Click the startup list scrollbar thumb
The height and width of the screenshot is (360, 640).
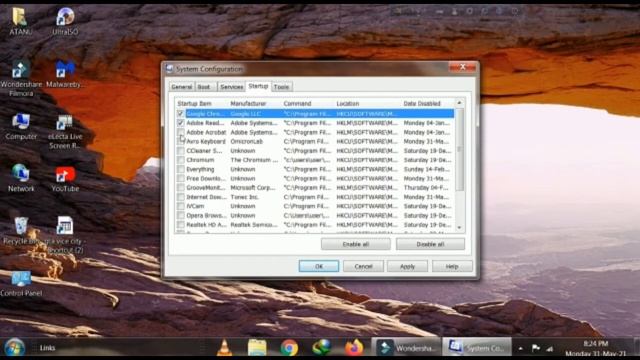[x=459, y=149]
